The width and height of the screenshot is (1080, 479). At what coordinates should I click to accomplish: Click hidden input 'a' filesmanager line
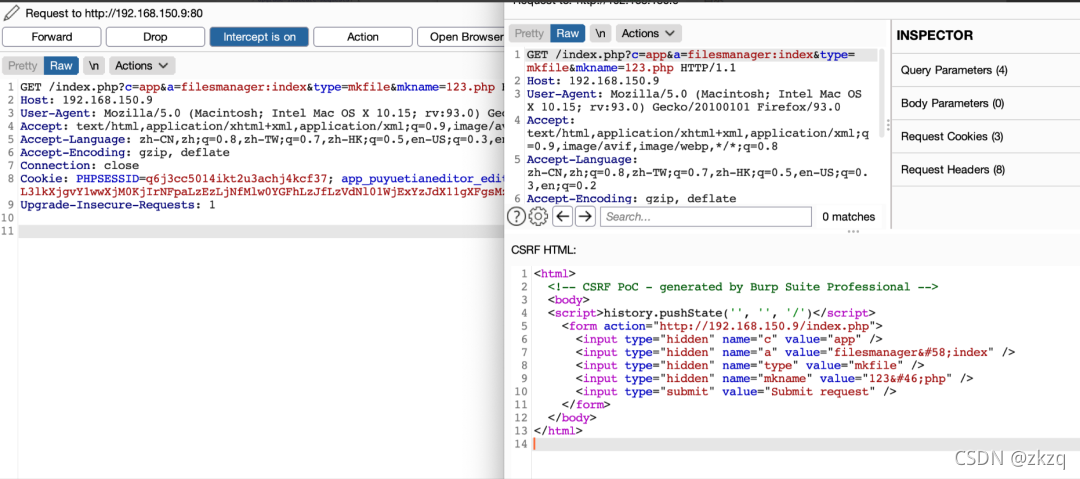pos(796,352)
